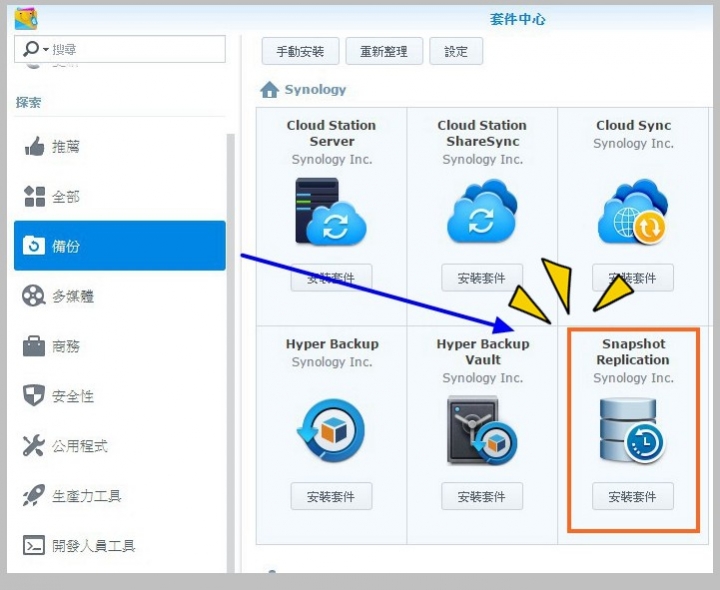Select the 公用程式 wrench icon
The width and height of the screenshot is (720, 590).
(34, 445)
